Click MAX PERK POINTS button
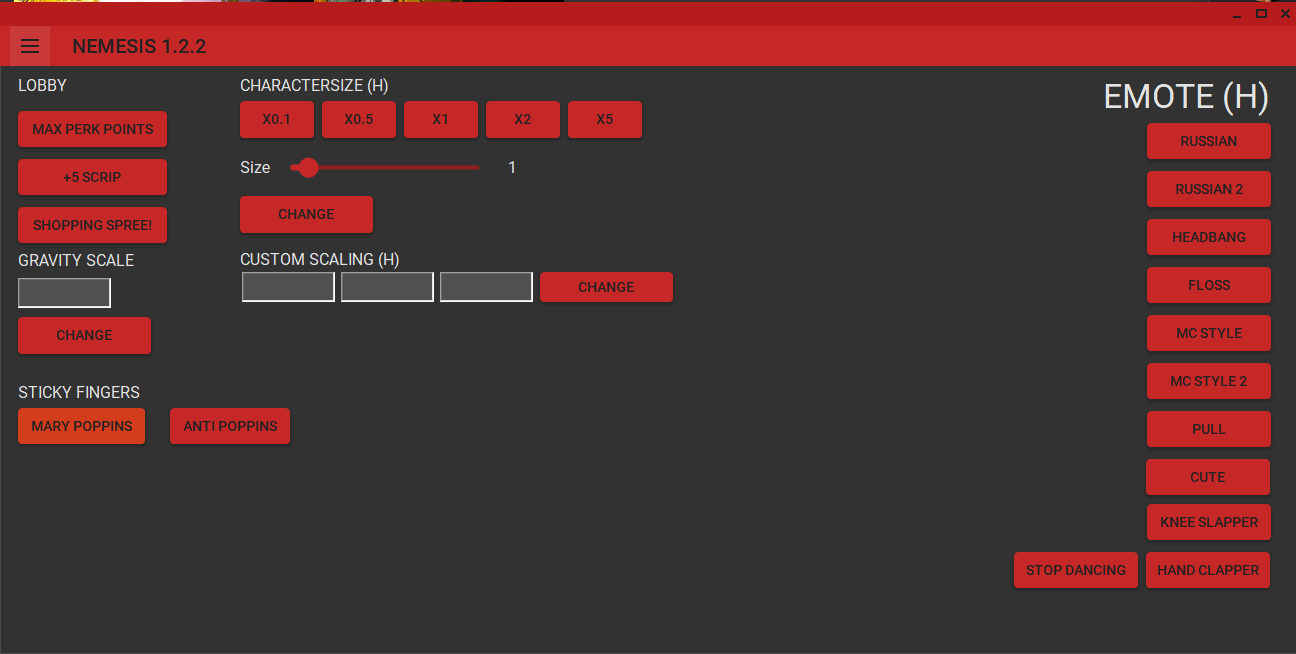The width and height of the screenshot is (1296, 654). pos(93,129)
